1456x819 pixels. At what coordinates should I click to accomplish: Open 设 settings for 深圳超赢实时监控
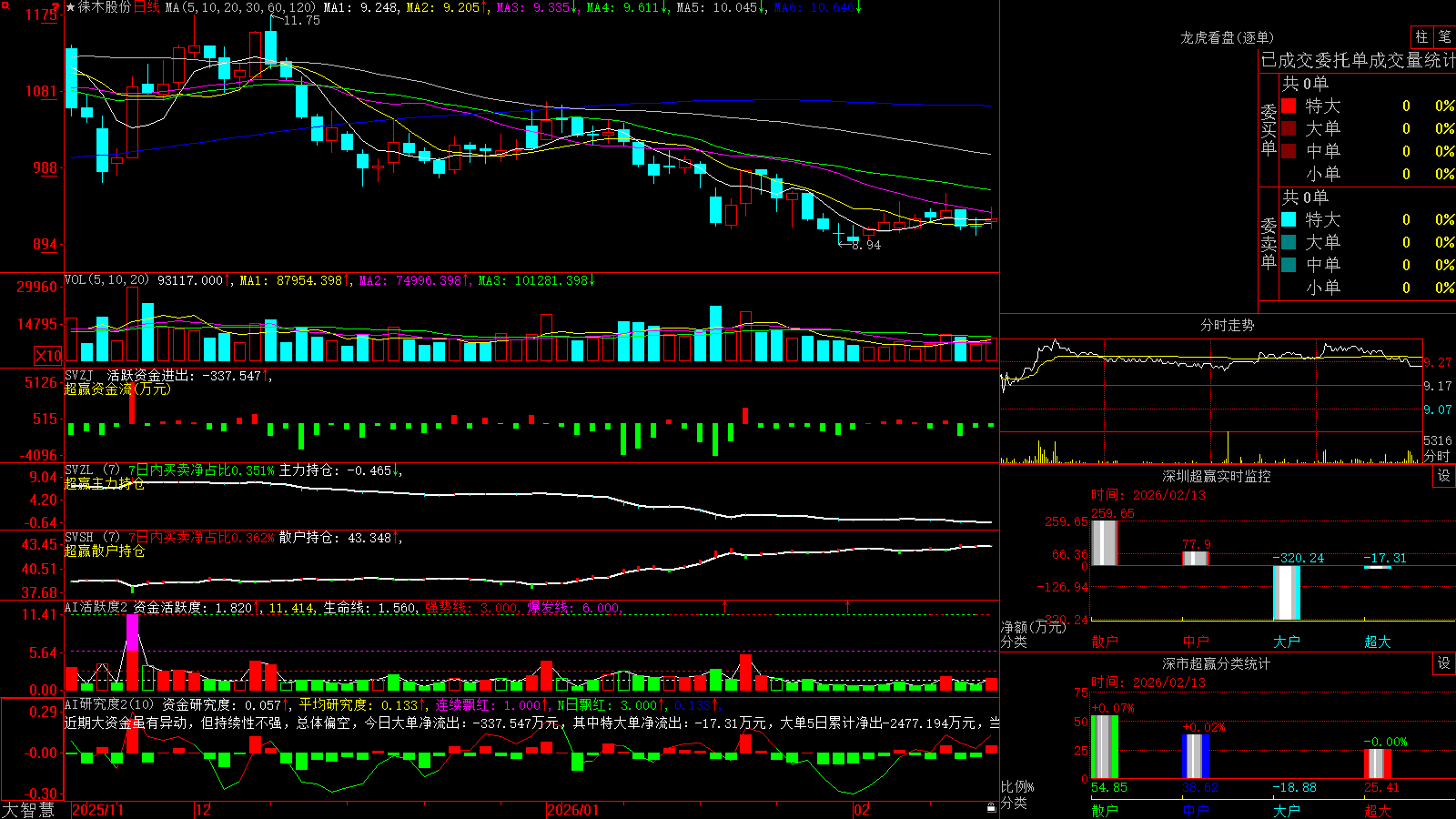[1444, 476]
